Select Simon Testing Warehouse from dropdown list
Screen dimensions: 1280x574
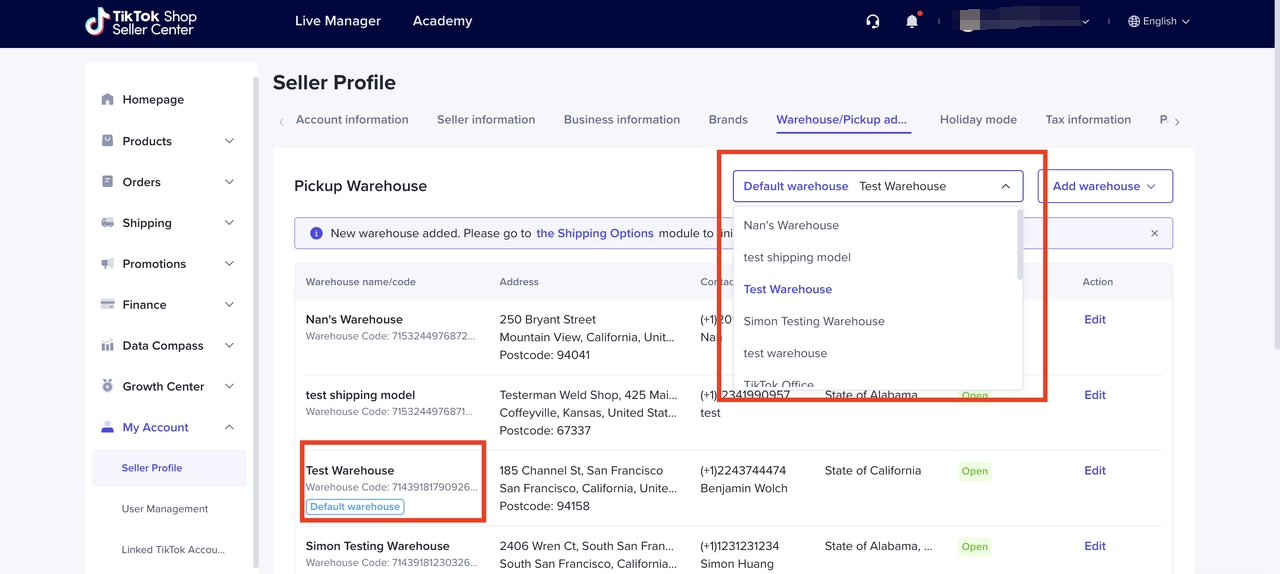click(x=813, y=321)
